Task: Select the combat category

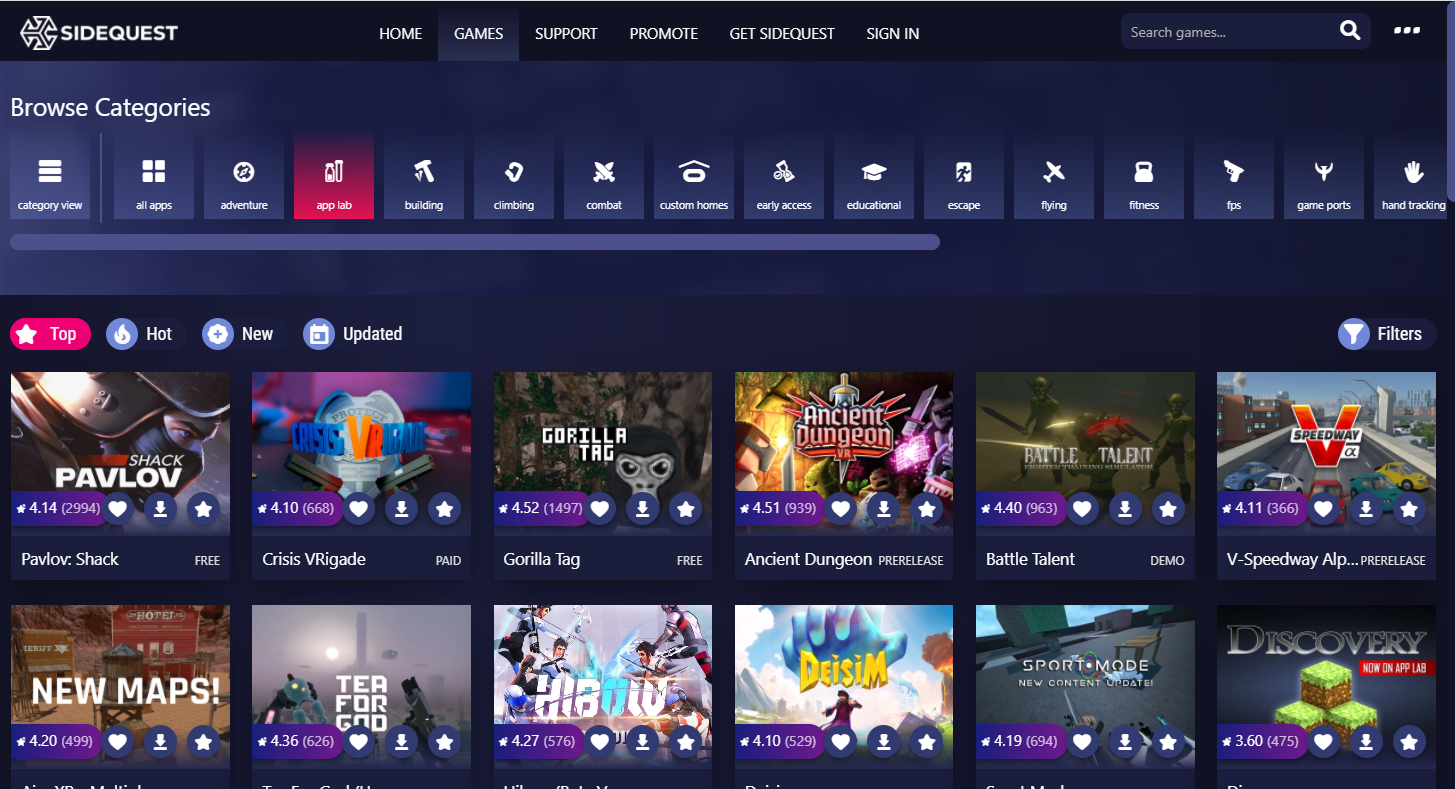Action: (x=604, y=176)
